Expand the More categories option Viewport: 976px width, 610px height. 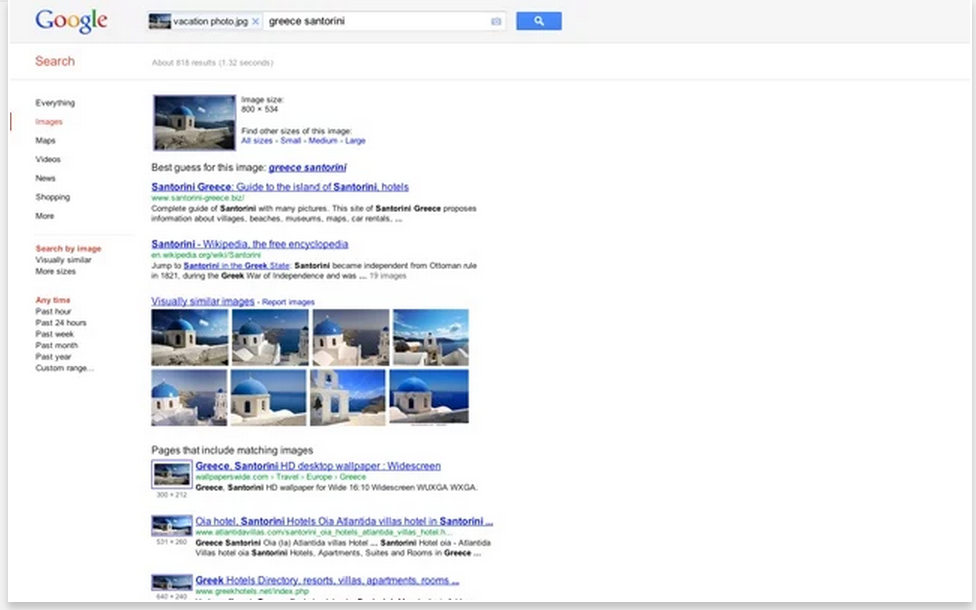45,216
